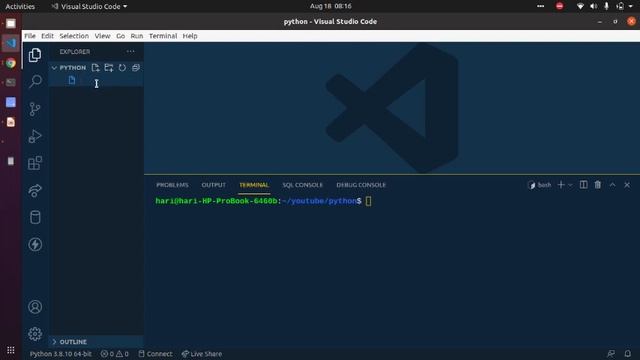Kill terminal with trash icon

click(x=598, y=185)
